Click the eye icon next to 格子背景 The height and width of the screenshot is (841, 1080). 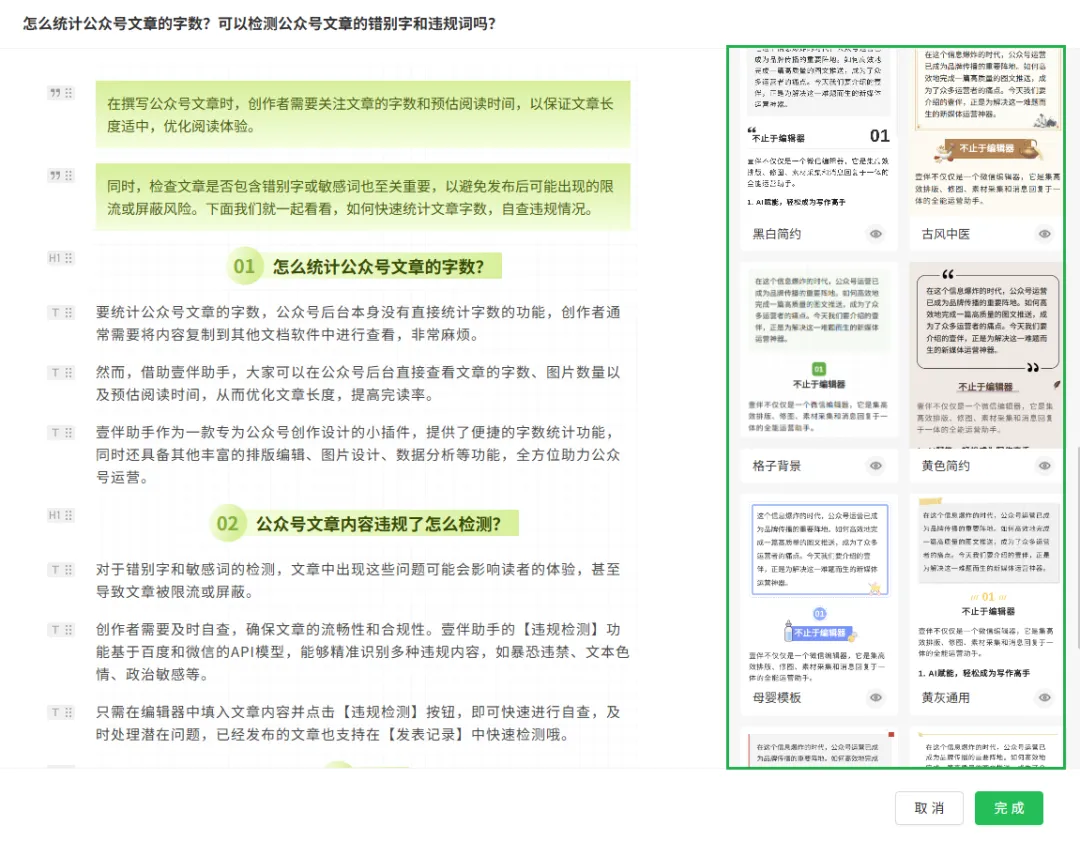(x=875, y=466)
